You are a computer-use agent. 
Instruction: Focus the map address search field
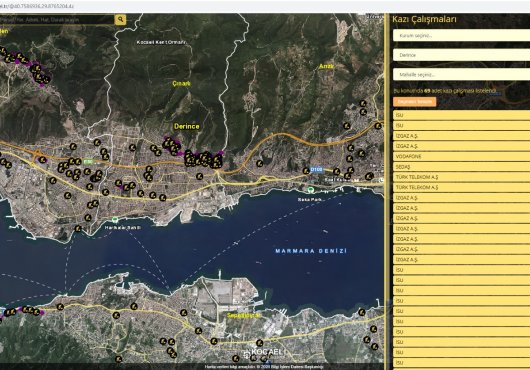[57, 20]
